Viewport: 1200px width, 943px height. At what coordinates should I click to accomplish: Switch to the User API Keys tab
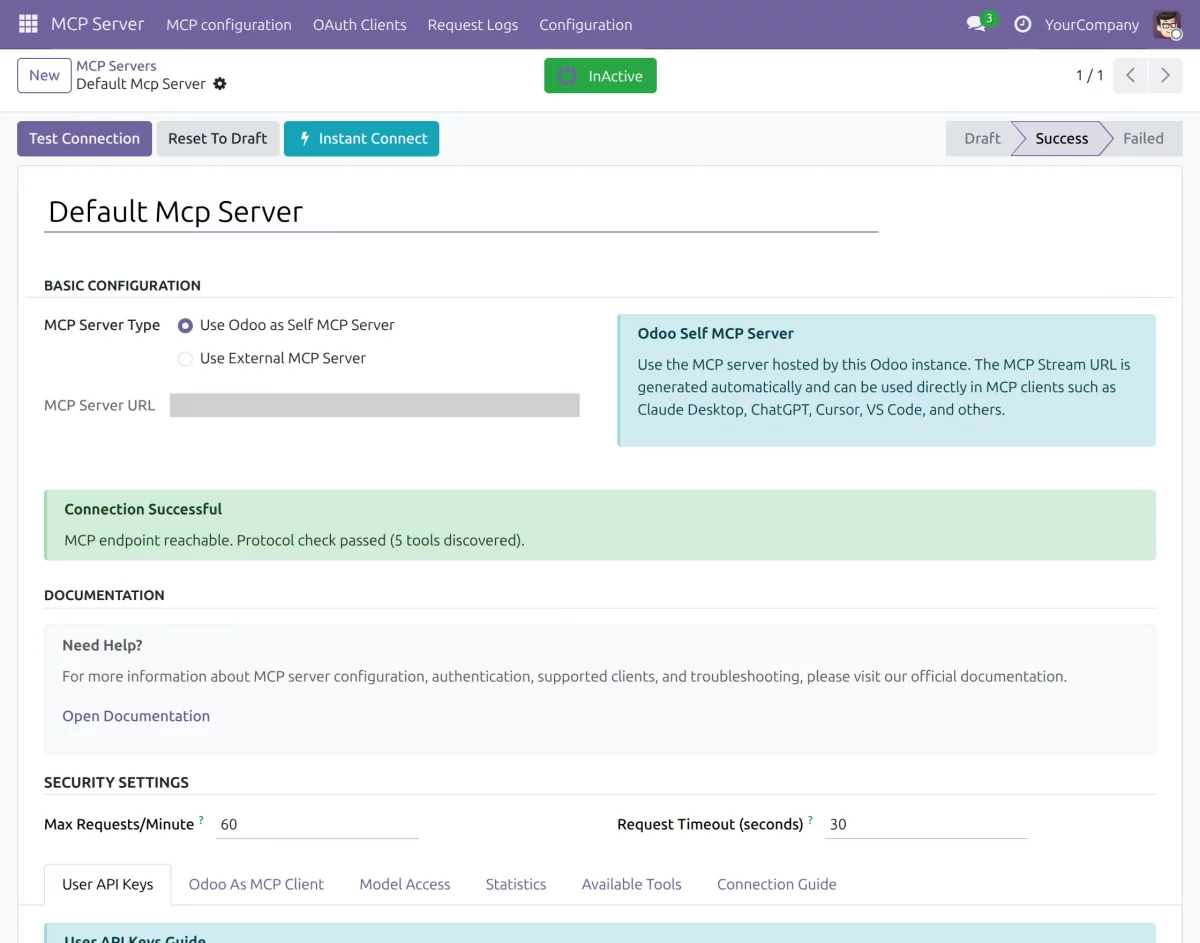click(x=108, y=884)
